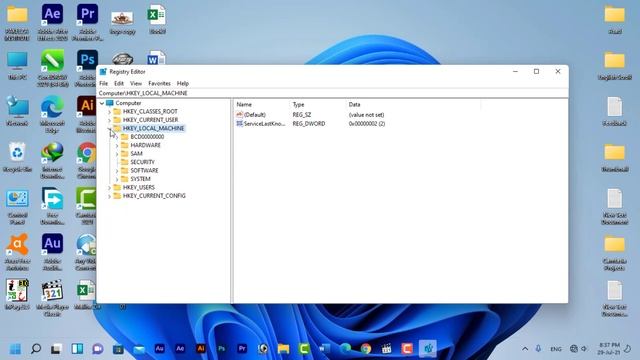Screen dimensions: 640x360
Task: Open the Edit menu
Action: (119, 83)
